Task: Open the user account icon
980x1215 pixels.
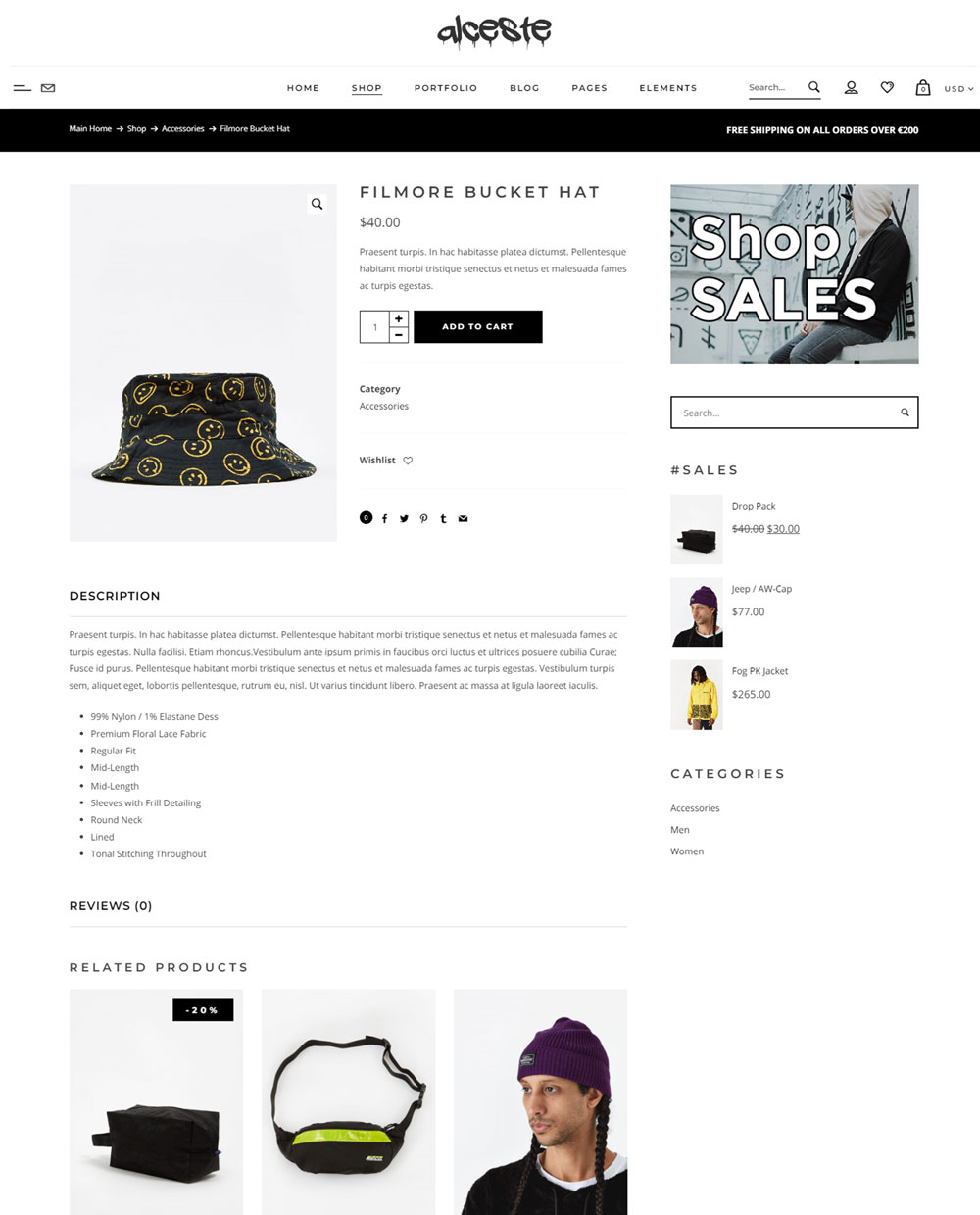Action: click(x=851, y=88)
